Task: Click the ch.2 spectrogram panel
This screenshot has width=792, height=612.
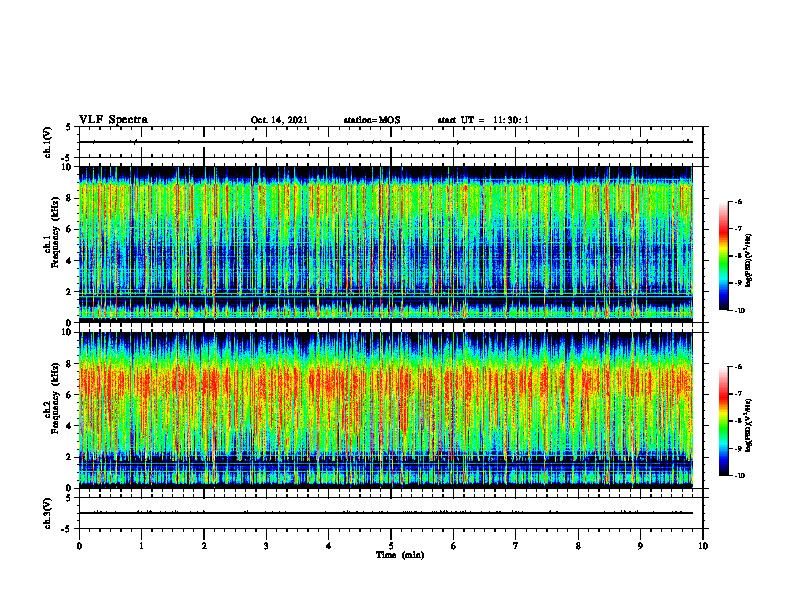Action: (x=385, y=410)
